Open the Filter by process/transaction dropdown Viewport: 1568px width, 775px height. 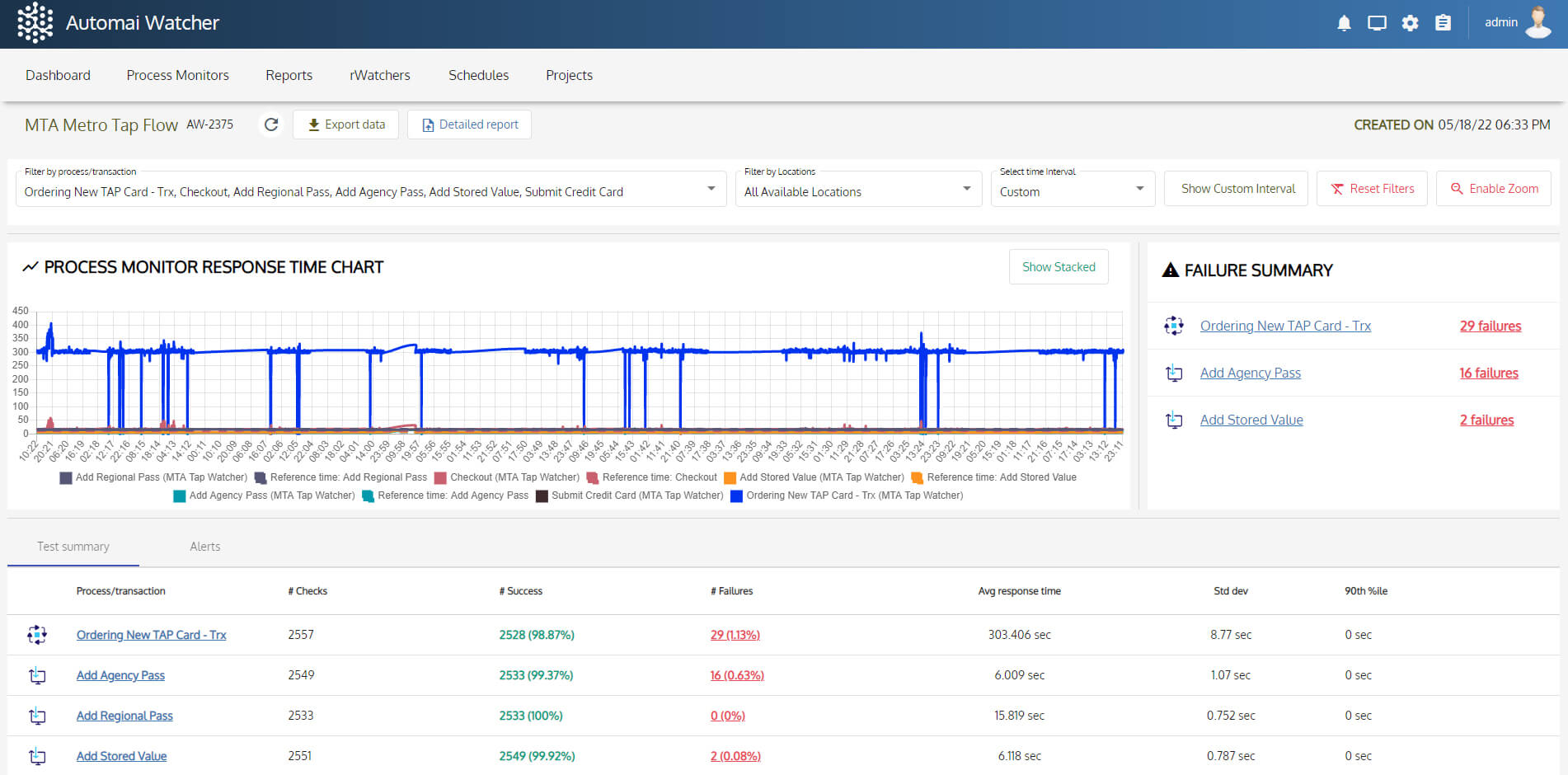click(711, 189)
